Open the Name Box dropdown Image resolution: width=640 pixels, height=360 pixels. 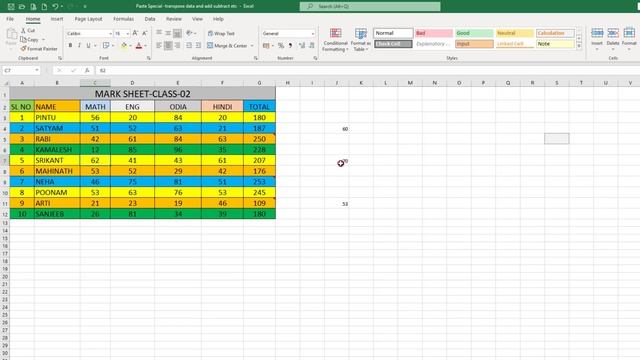(37, 70)
